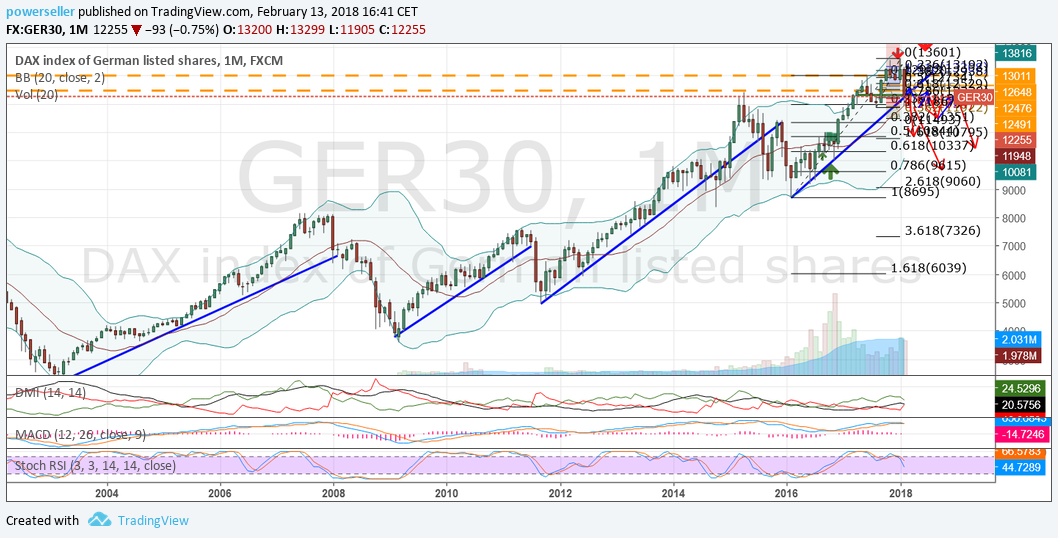Click the 2016 time axis label
This screenshot has height=538, width=1058.
[787, 492]
